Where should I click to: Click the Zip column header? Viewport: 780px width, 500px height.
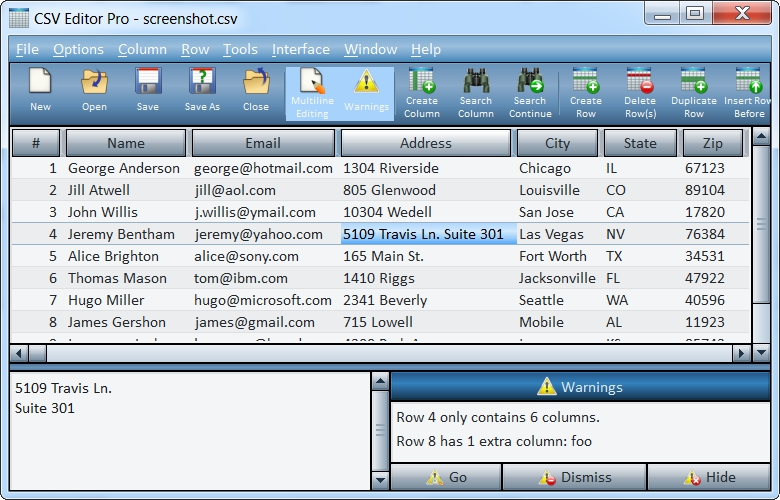coord(713,143)
